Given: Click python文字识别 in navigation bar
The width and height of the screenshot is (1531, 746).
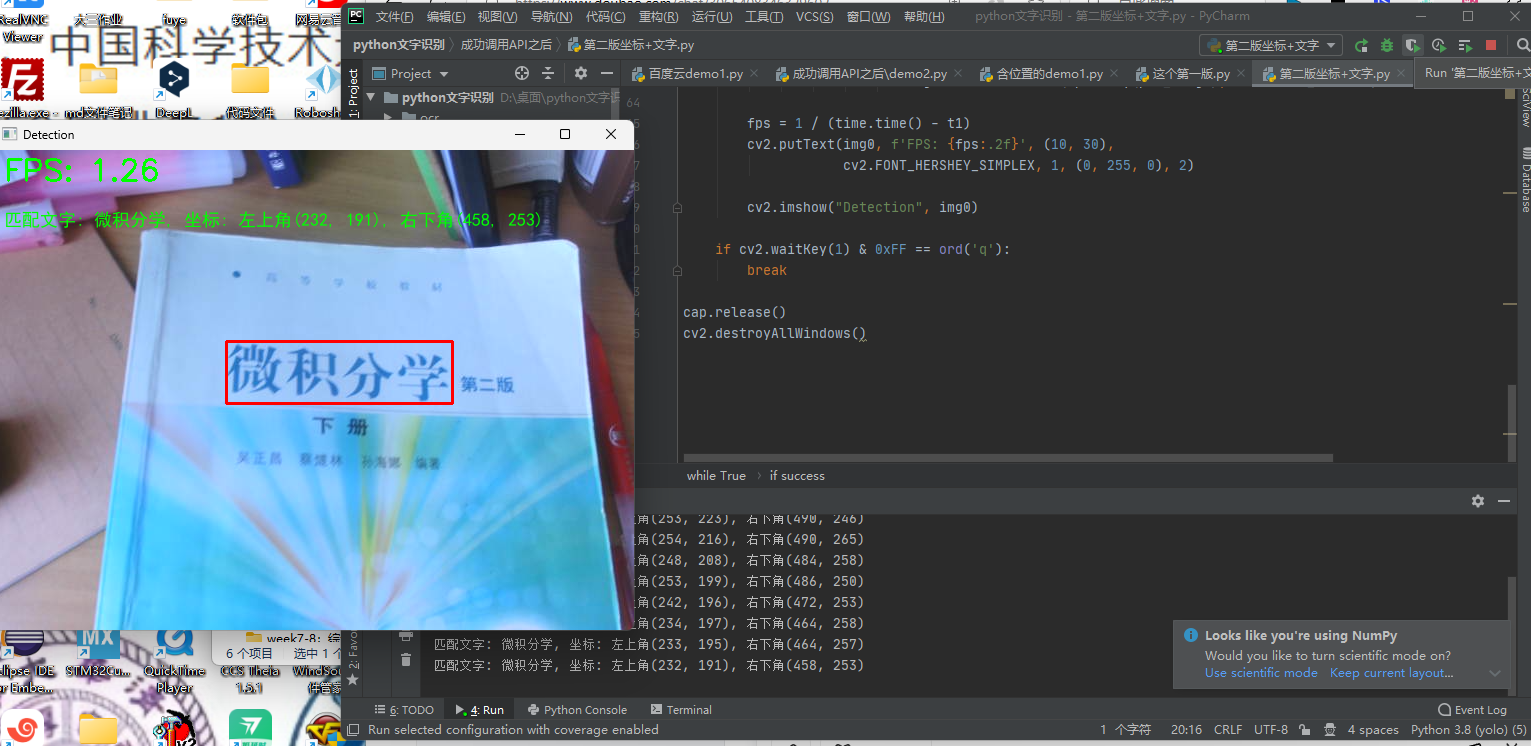Looking at the screenshot, I should (x=399, y=45).
